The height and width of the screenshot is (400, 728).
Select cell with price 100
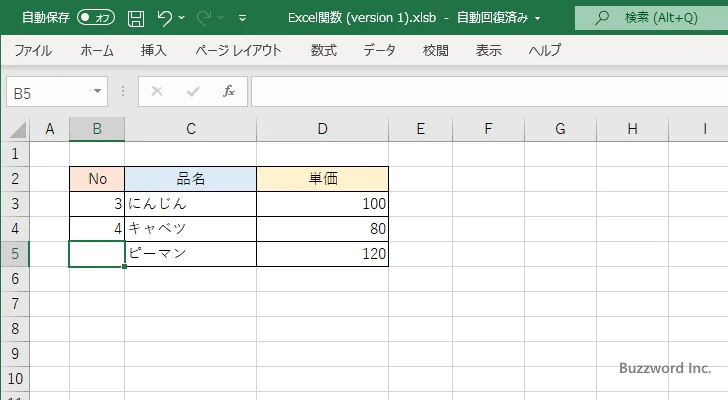coord(323,204)
